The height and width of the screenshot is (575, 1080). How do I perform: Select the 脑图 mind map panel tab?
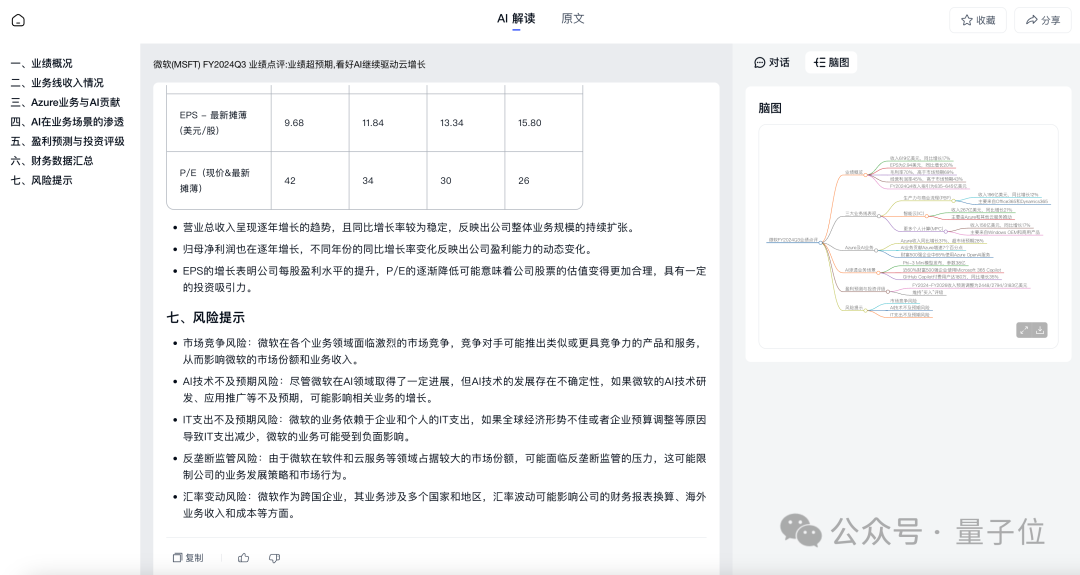(x=831, y=62)
